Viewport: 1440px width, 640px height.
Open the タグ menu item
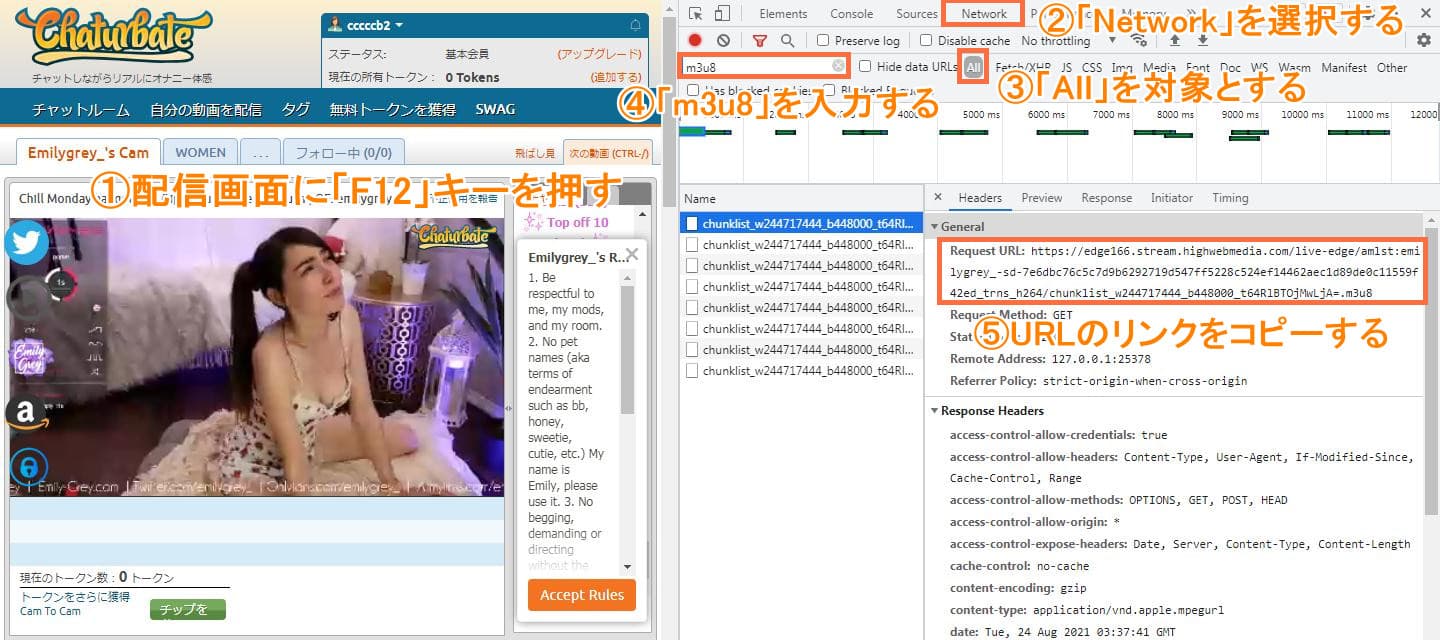(x=296, y=110)
